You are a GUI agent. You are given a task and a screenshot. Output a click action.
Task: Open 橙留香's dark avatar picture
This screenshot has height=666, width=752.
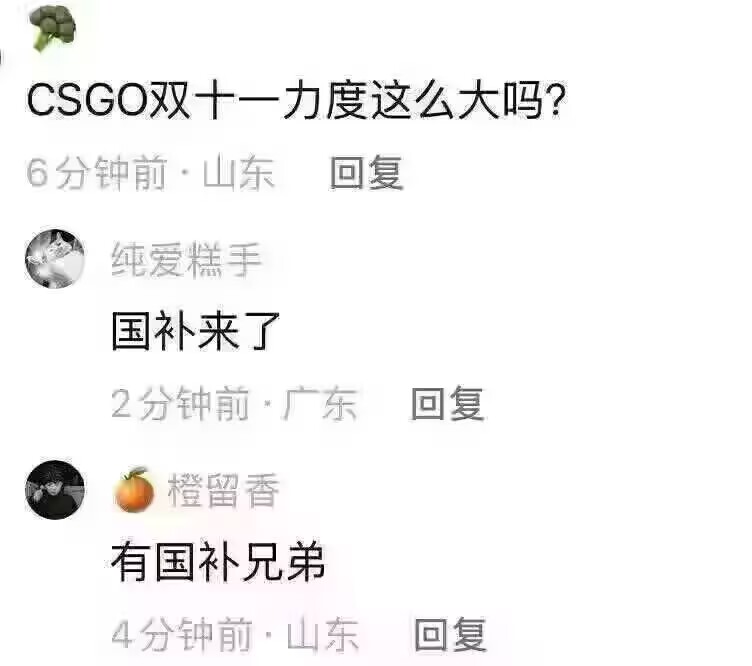point(55,490)
